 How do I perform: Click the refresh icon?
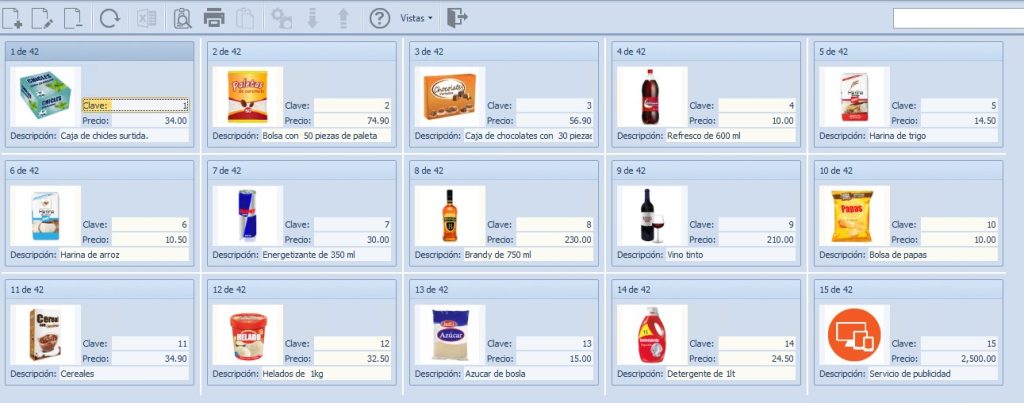[110, 18]
